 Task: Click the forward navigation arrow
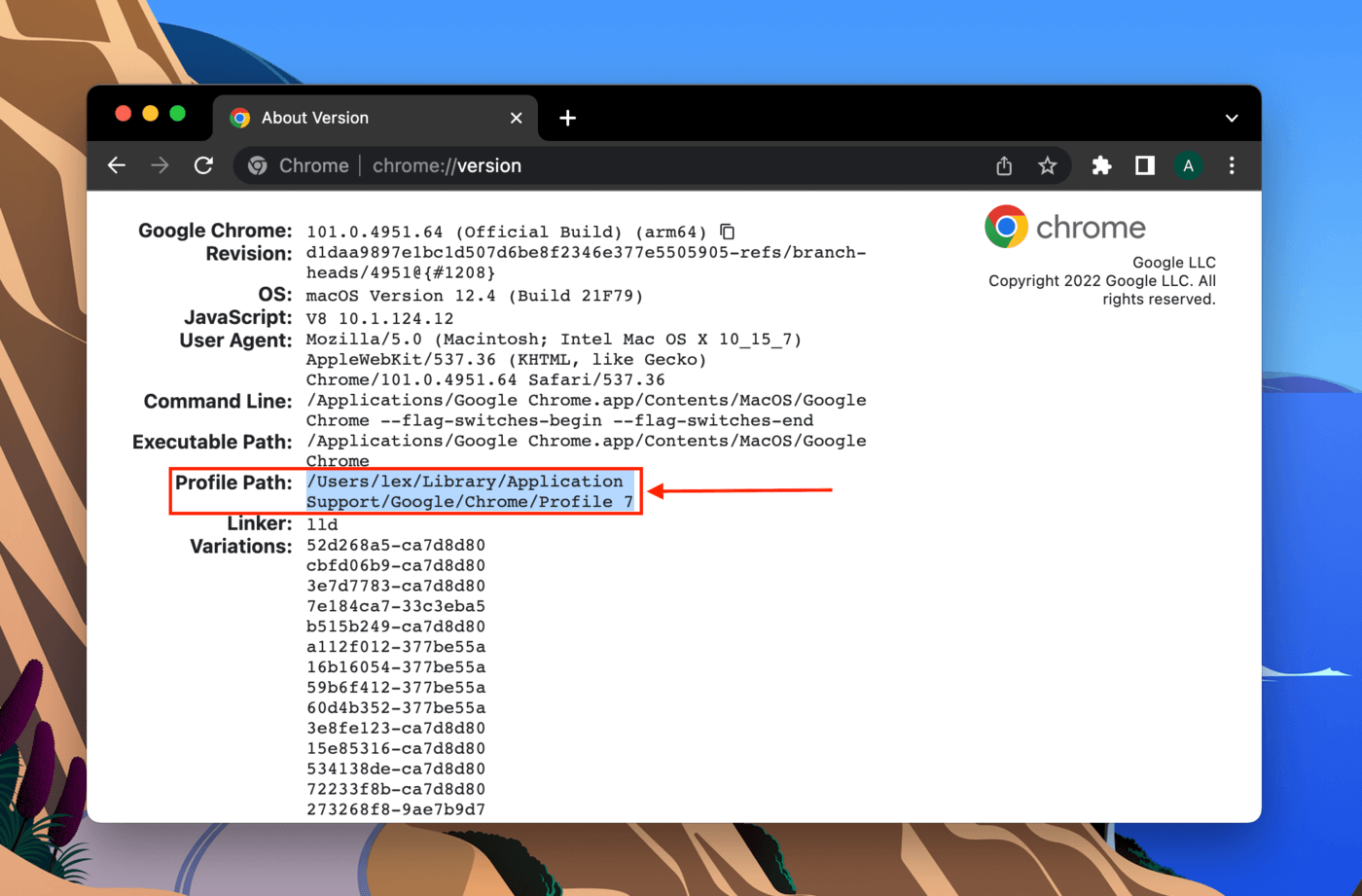click(x=160, y=165)
